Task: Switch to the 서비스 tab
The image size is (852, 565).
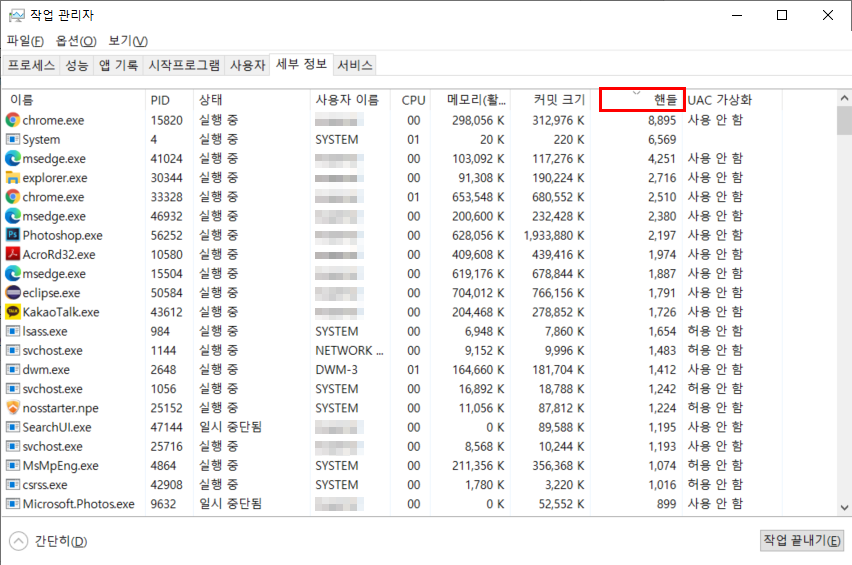Action: (355, 65)
